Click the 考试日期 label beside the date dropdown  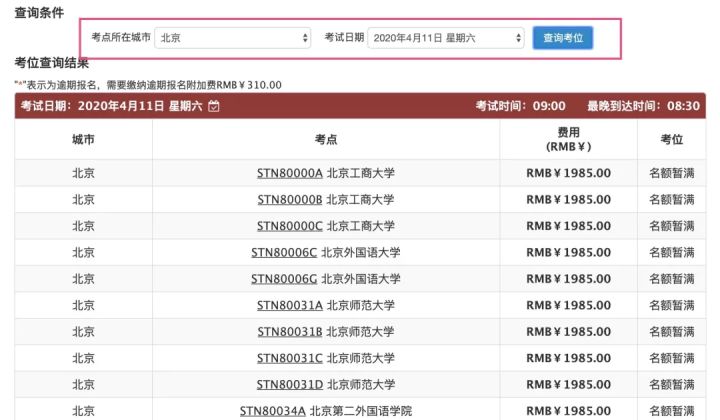point(344,37)
